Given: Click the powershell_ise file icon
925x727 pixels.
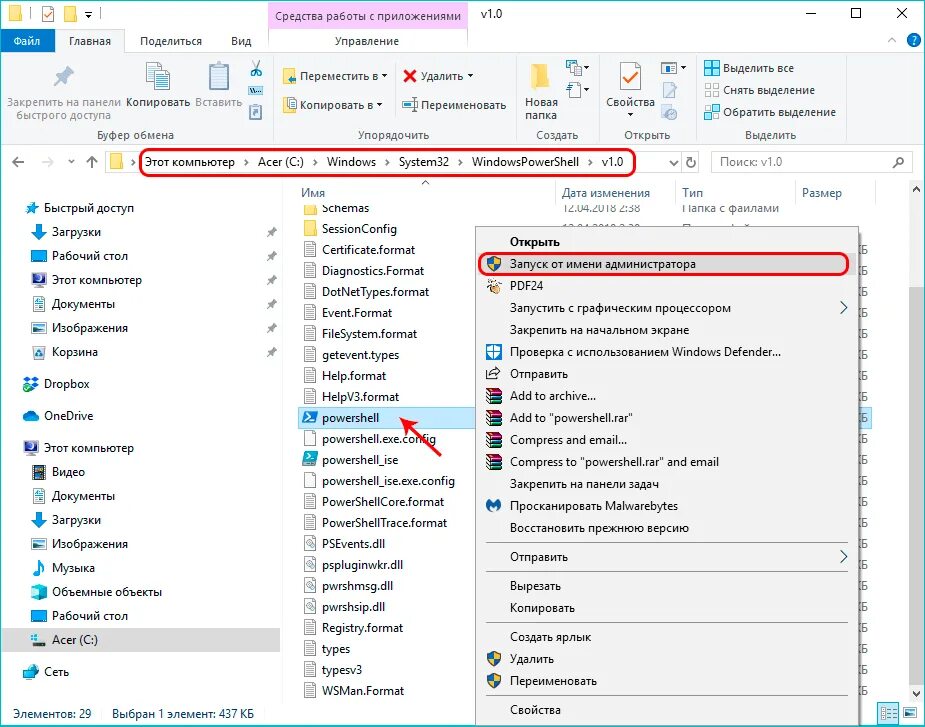Looking at the screenshot, I should tap(310, 460).
